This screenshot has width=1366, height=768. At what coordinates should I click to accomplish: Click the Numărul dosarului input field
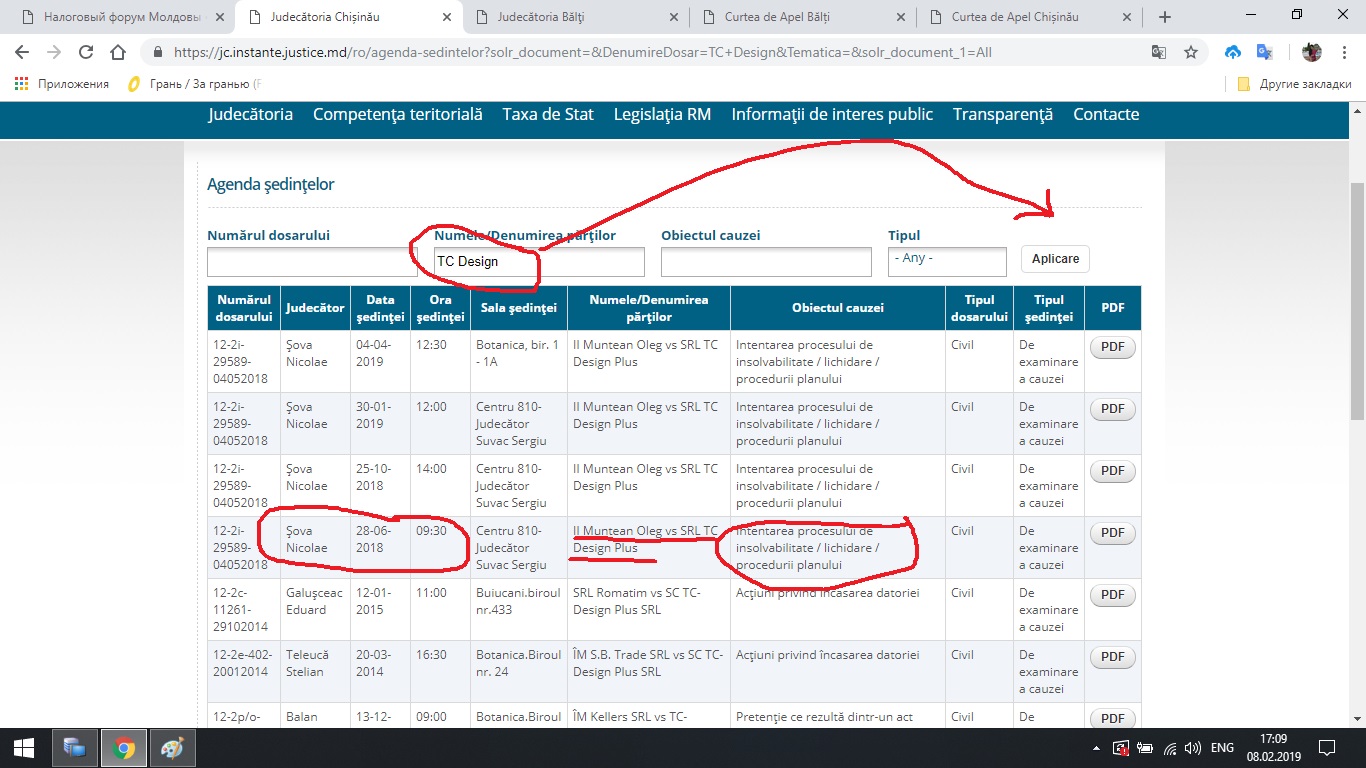312,262
